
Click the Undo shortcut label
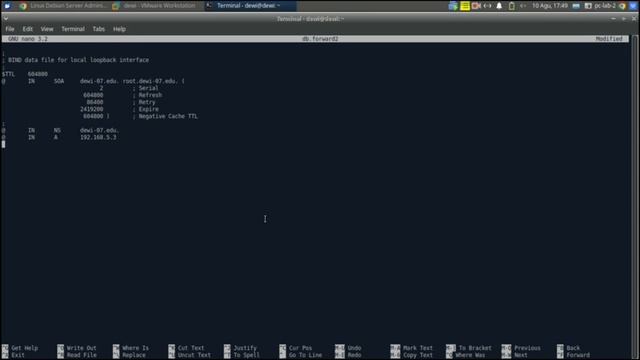click(354, 348)
